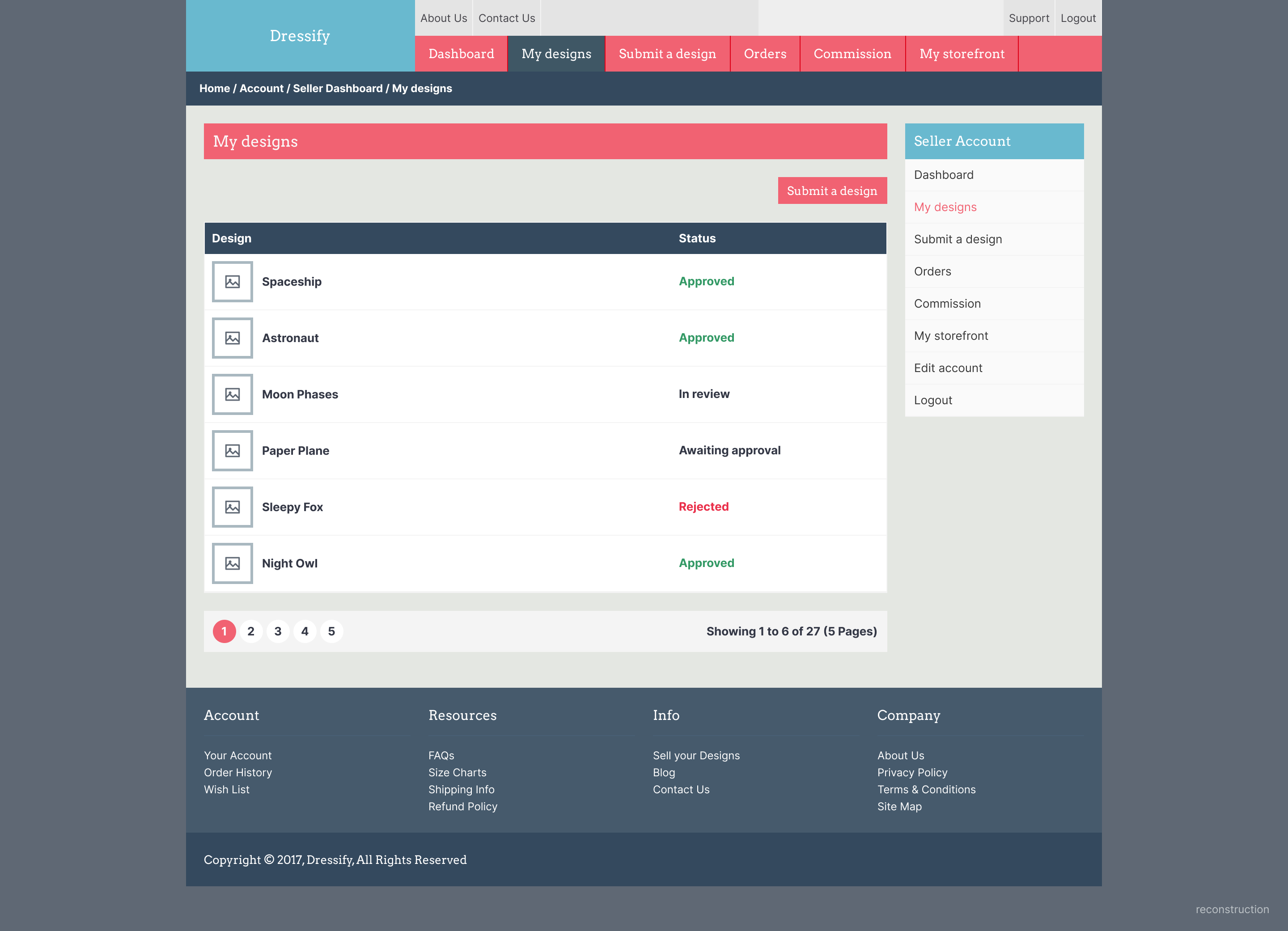This screenshot has width=1288, height=931.
Task: Click the Spaceship design name
Action: 292,282
